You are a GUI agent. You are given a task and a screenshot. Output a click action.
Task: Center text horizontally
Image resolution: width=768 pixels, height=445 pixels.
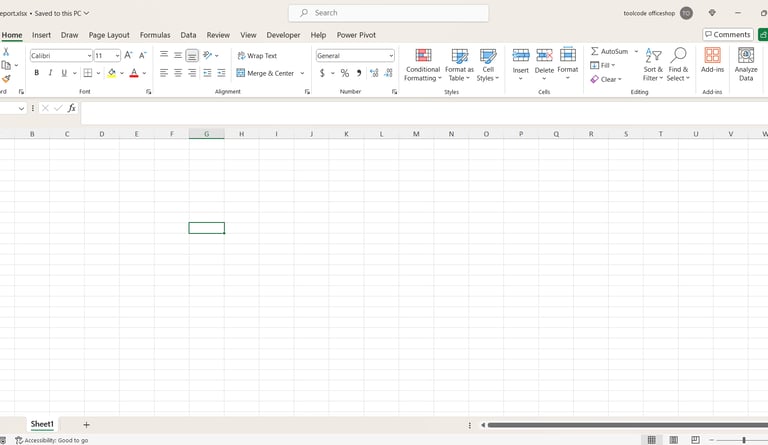pos(178,73)
